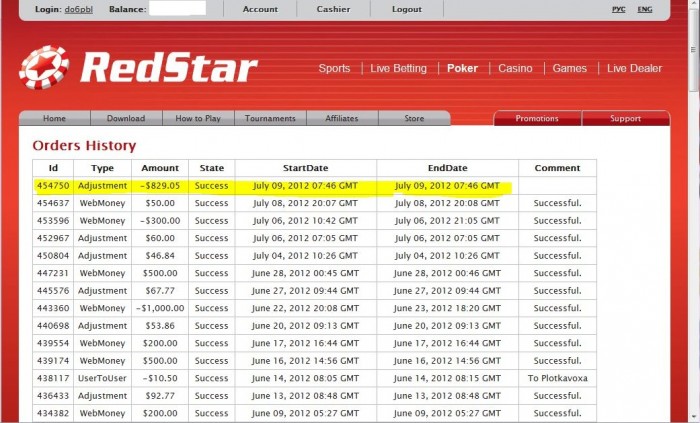Open the Store tab
Screen dimensions: 700x423
414,118
